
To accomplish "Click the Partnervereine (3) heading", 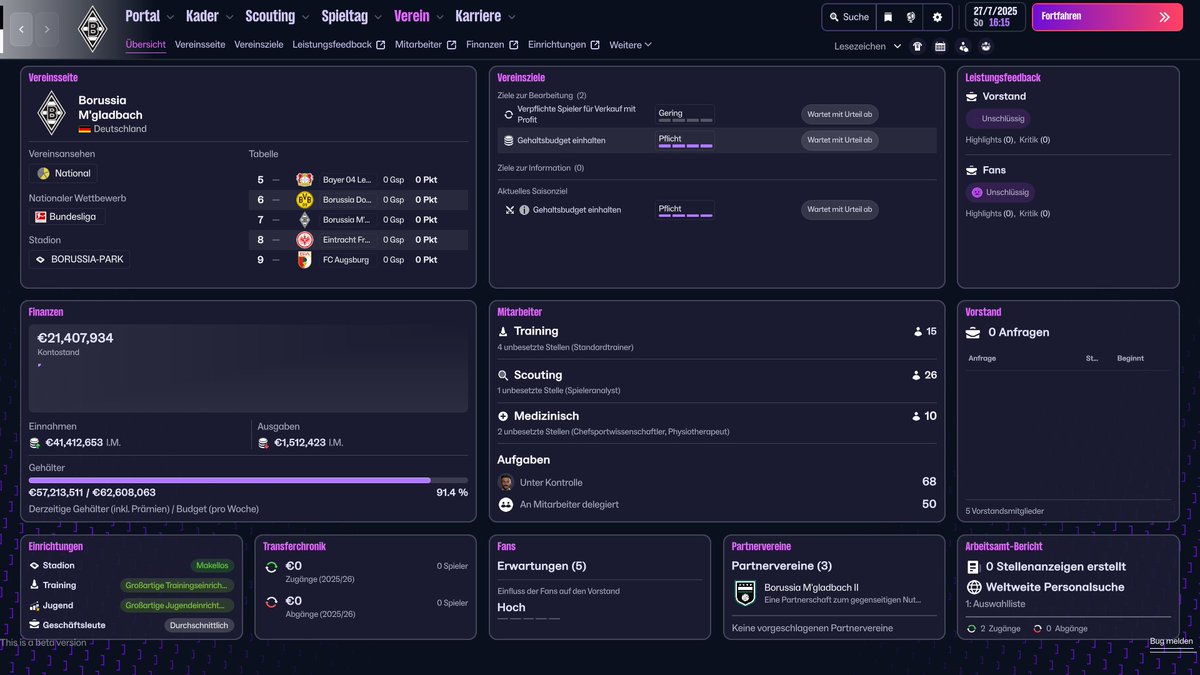I will click(x=782, y=566).
